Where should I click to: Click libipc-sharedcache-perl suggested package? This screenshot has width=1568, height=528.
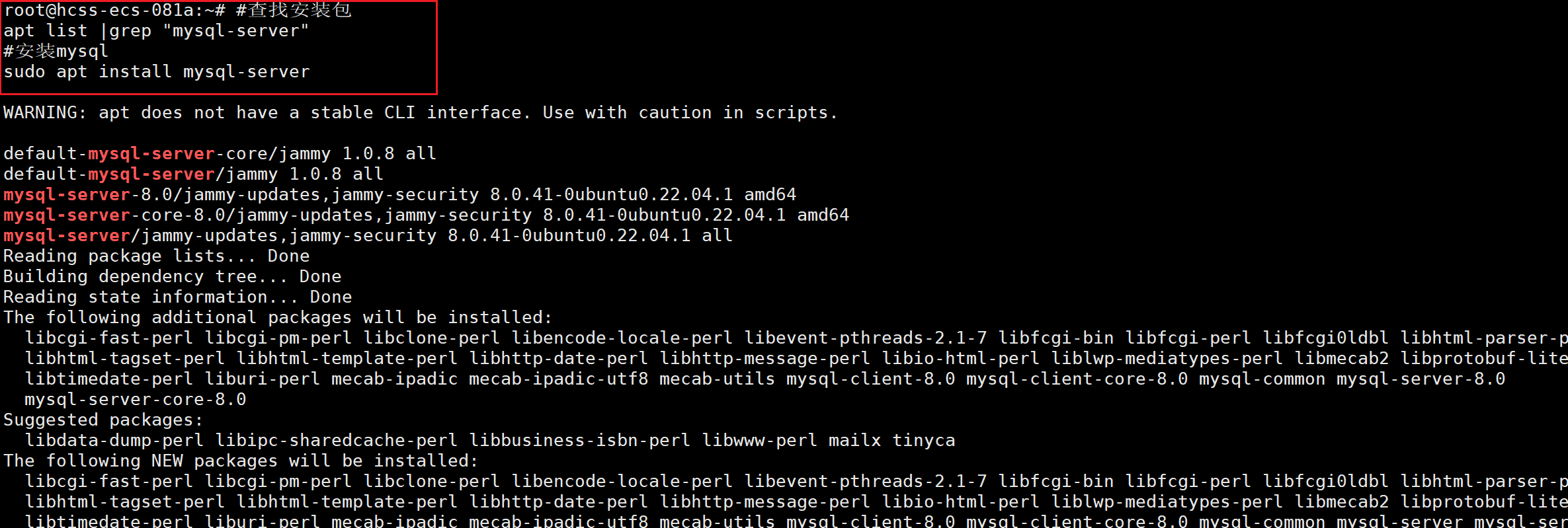point(336,441)
